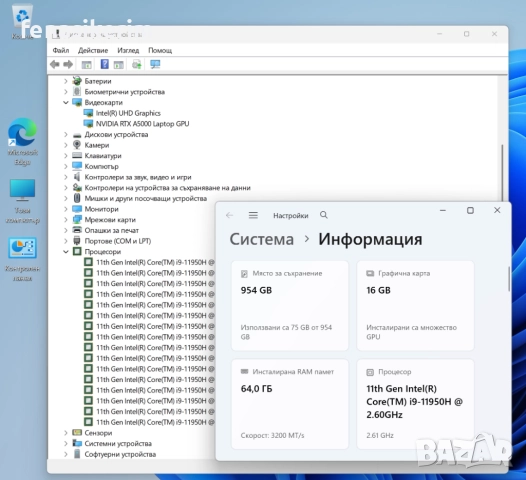Click the Microsoft Edge desktop shortcut
The image size is (526, 480).
click(x=22, y=142)
